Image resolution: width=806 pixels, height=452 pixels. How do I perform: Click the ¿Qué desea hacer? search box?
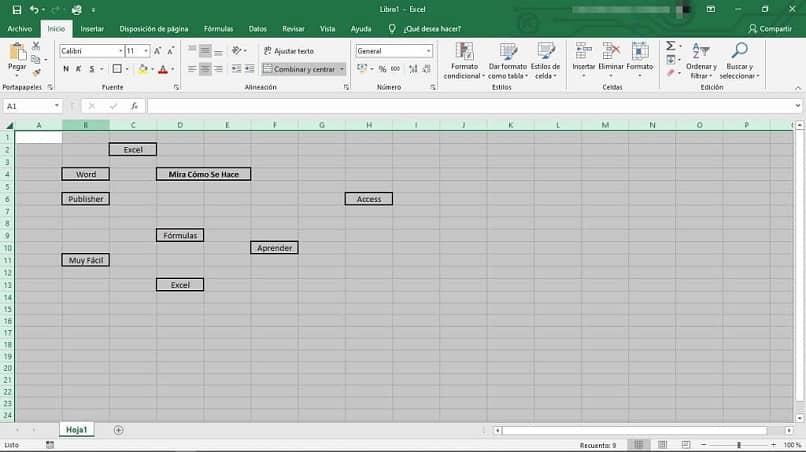point(432,29)
